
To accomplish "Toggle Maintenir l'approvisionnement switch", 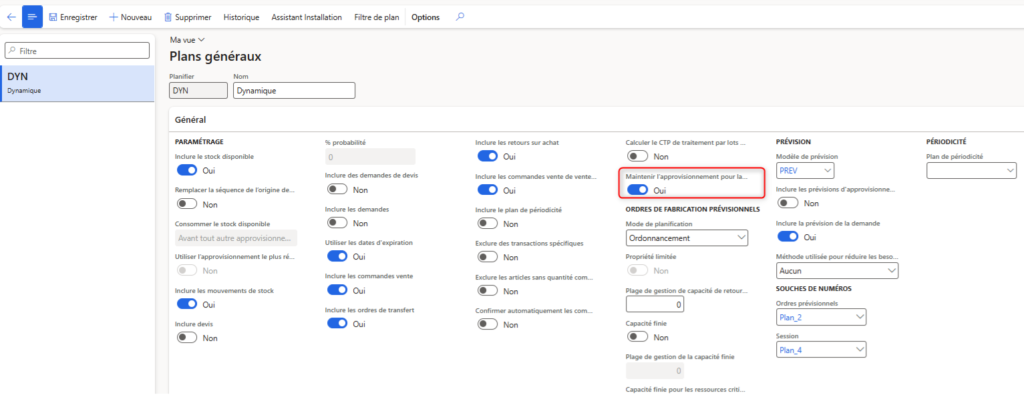I will pos(637,190).
